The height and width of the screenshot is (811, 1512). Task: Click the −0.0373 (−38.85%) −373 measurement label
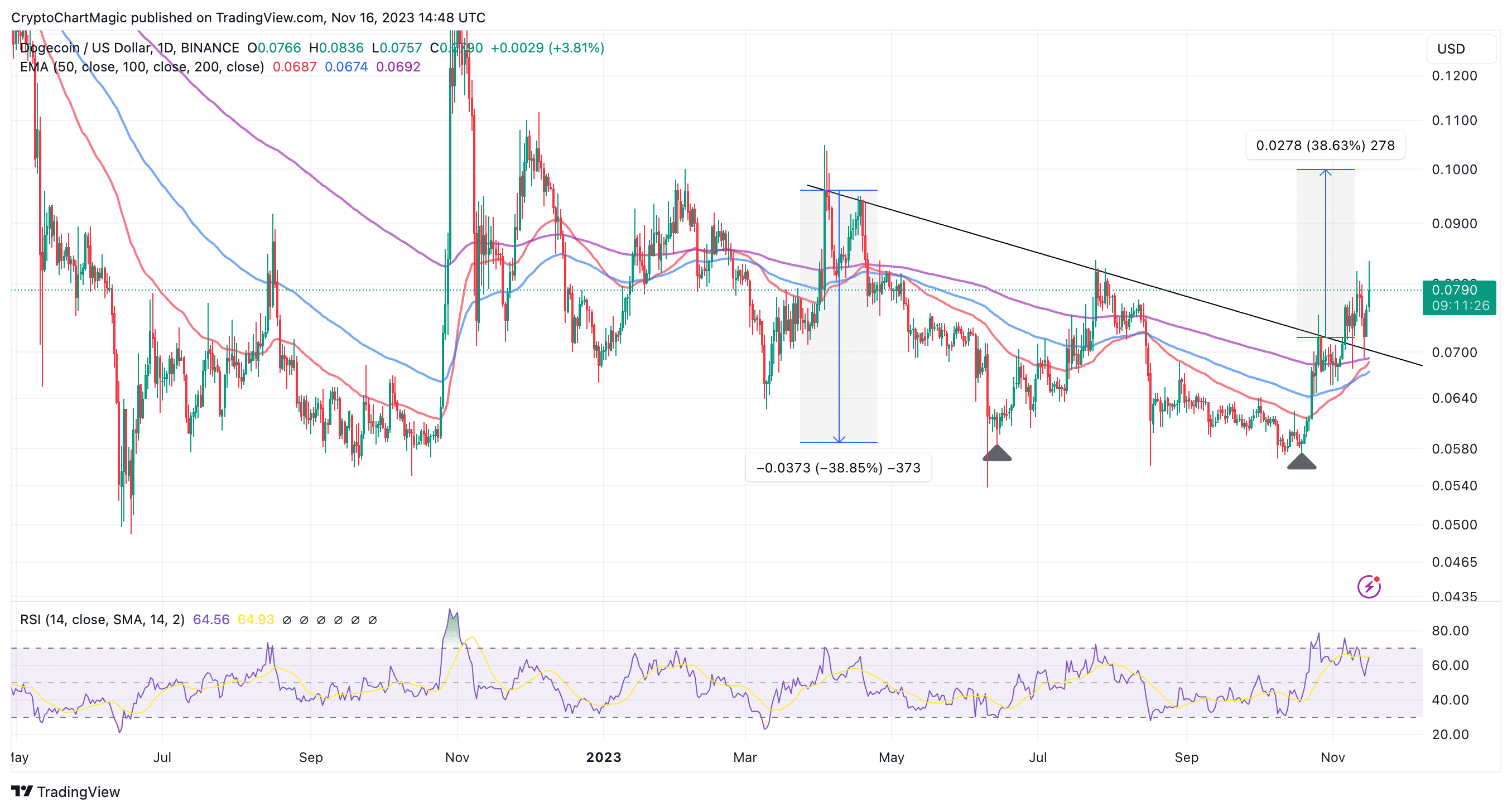[x=838, y=468]
